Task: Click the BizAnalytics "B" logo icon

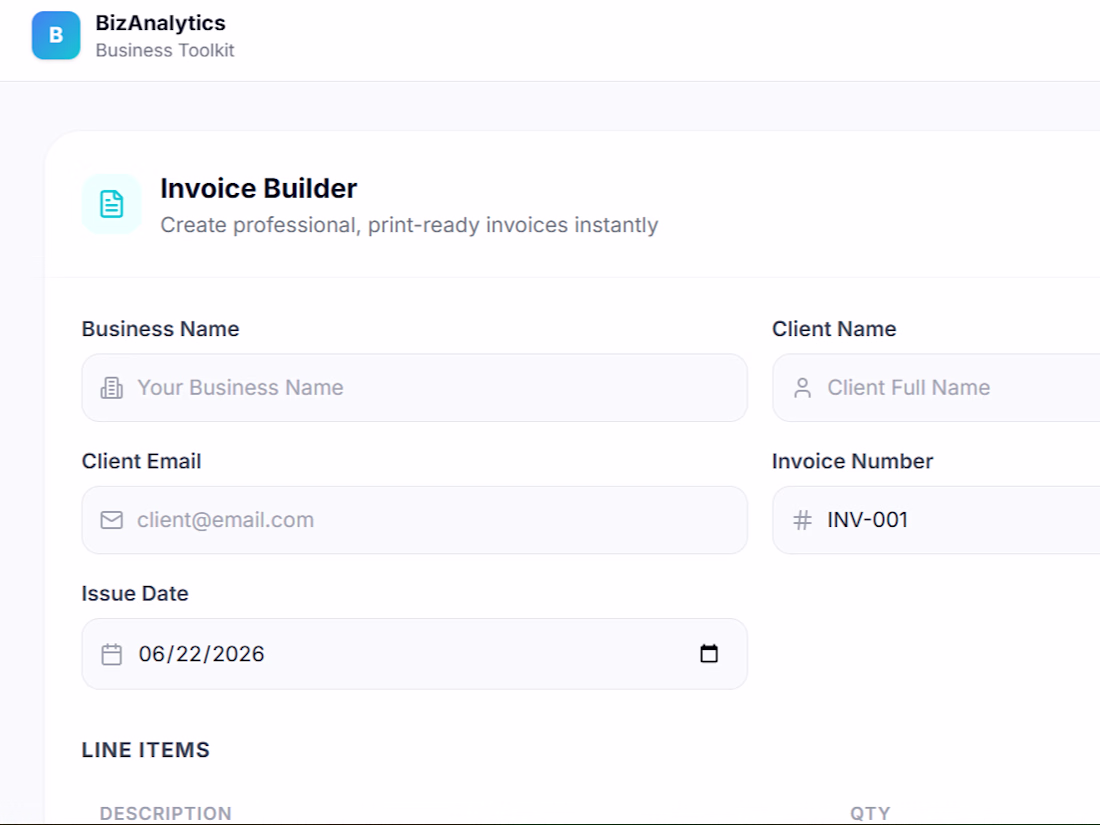Action: pyautogui.click(x=56, y=35)
